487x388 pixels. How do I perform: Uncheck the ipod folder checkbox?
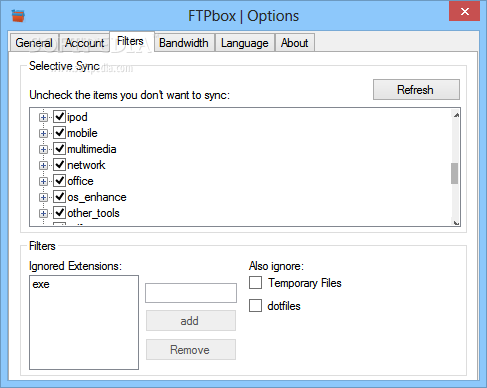pos(59,117)
